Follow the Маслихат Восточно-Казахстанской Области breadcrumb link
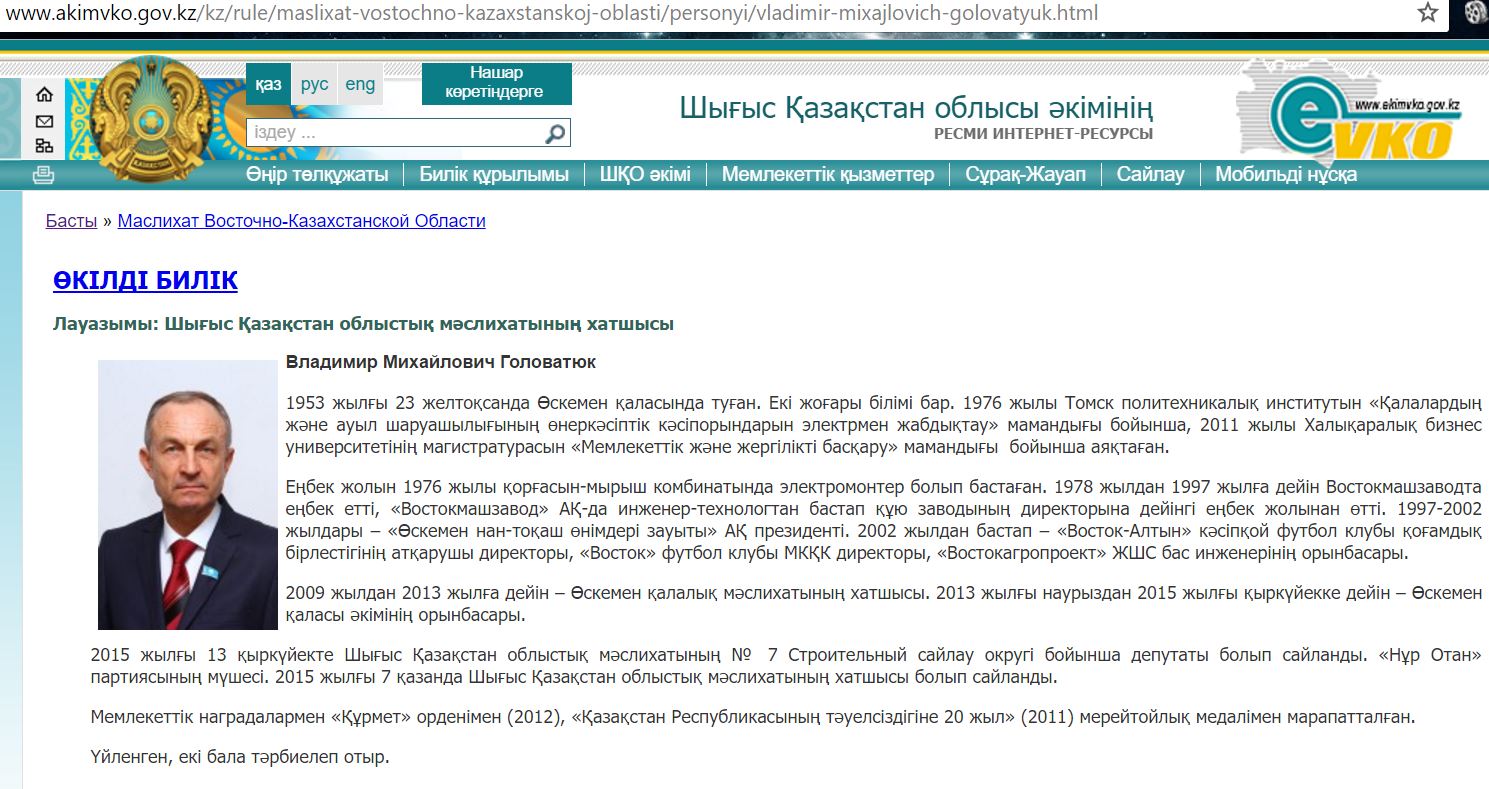Image resolution: width=1489 pixels, height=789 pixels. point(301,221)
